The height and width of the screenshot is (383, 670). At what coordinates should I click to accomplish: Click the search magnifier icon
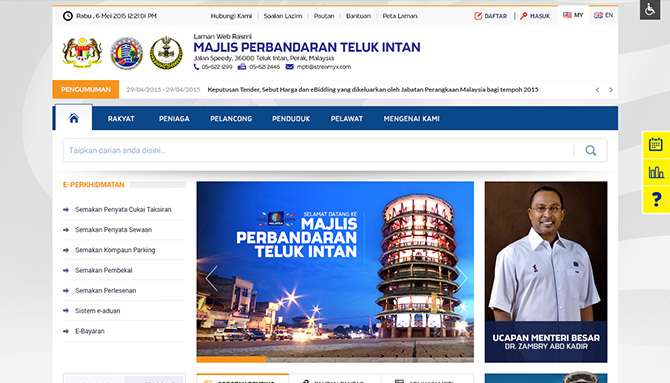point(591,150)
